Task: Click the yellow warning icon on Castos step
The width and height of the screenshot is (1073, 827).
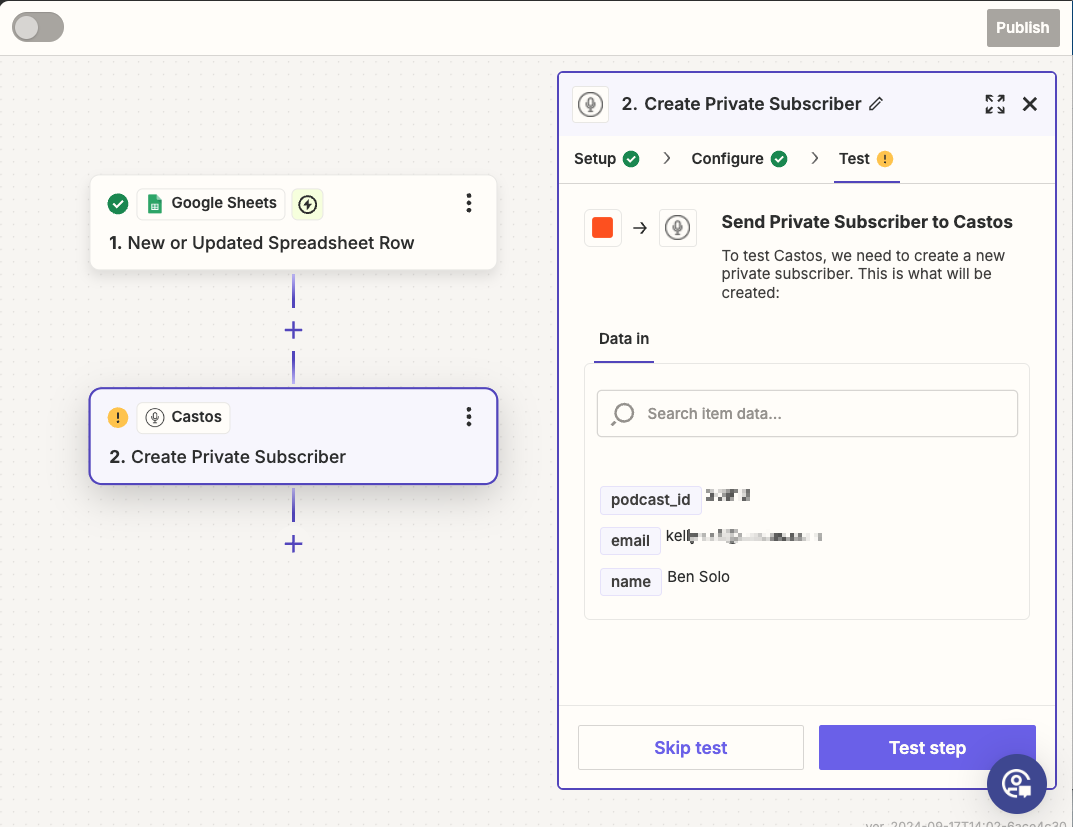Action: tap(118, 417)
